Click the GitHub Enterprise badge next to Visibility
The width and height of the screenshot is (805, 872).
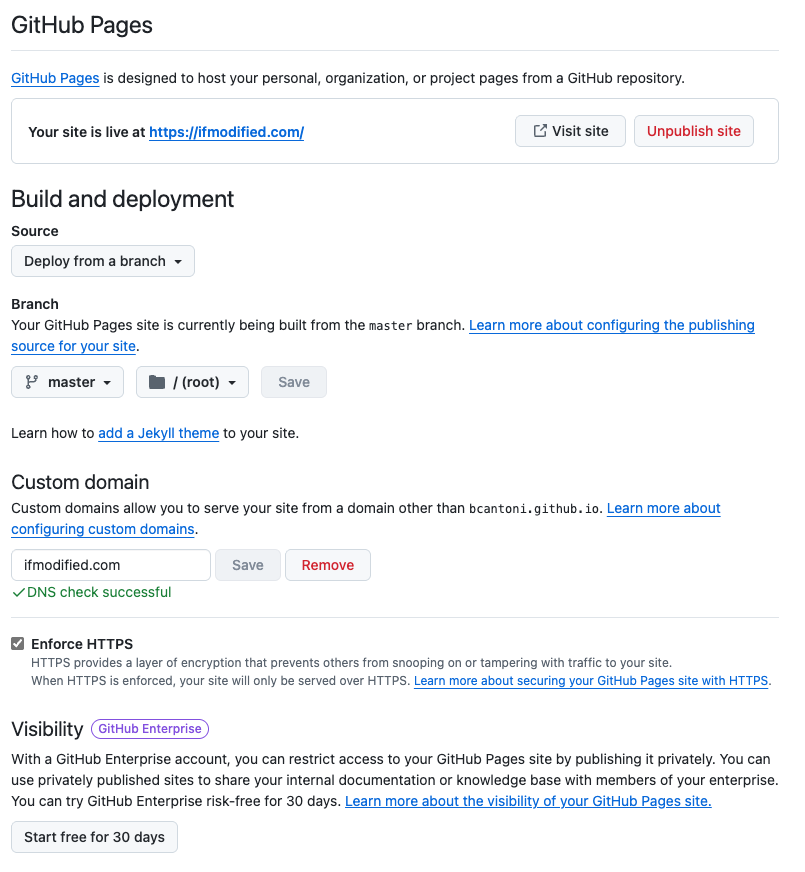tap(149, 729)
